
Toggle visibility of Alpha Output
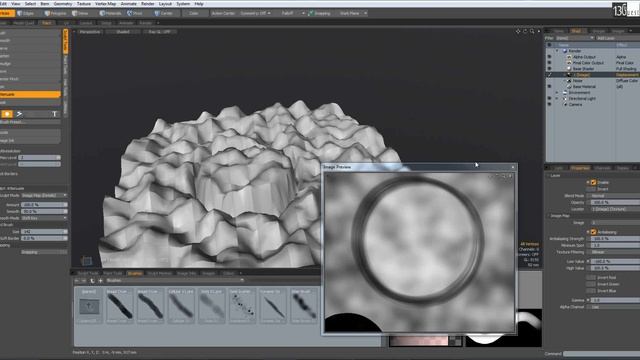549,57
